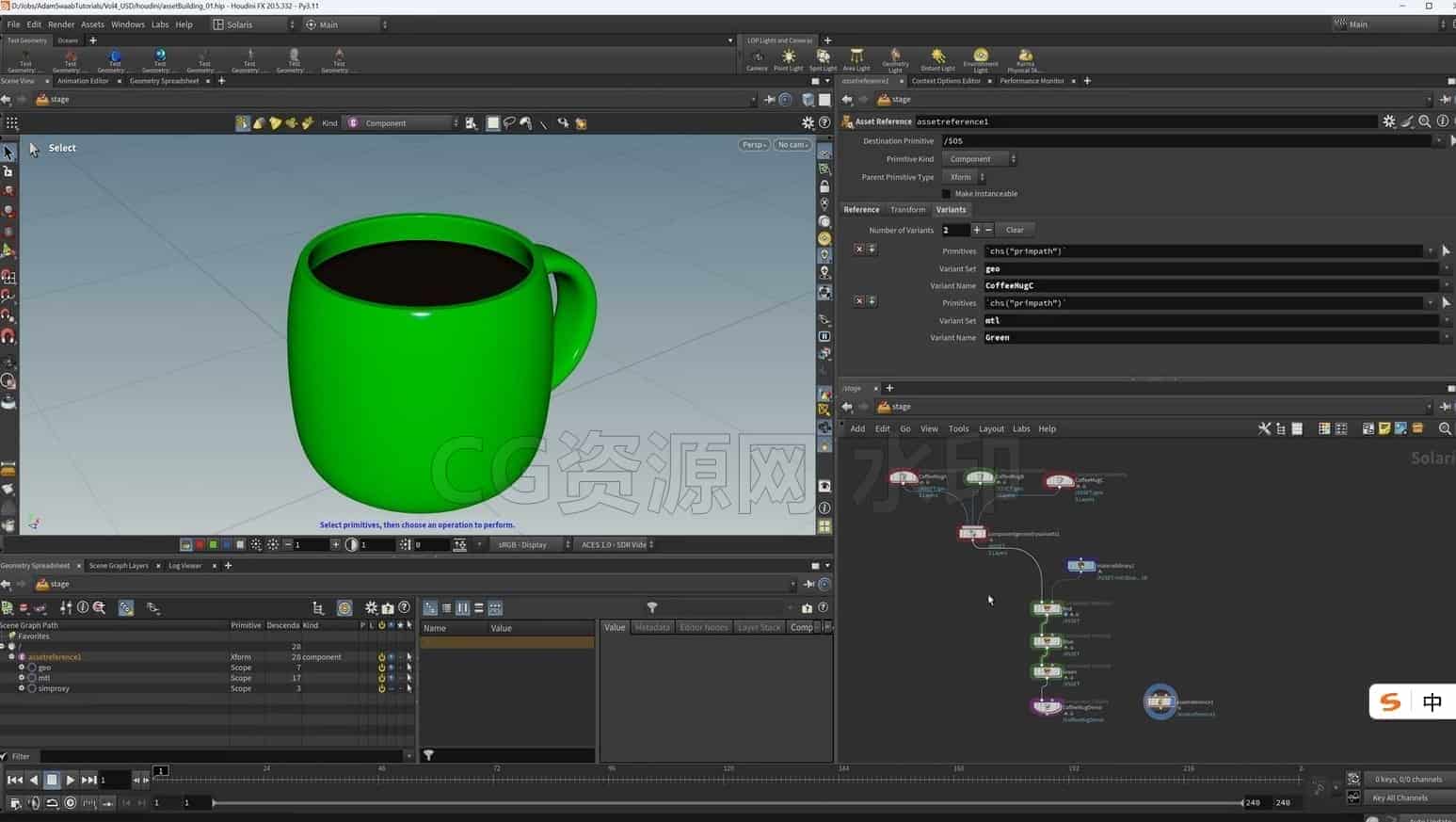Add a Camera from the shelf
1456x822 pixels.
[757, 60]
